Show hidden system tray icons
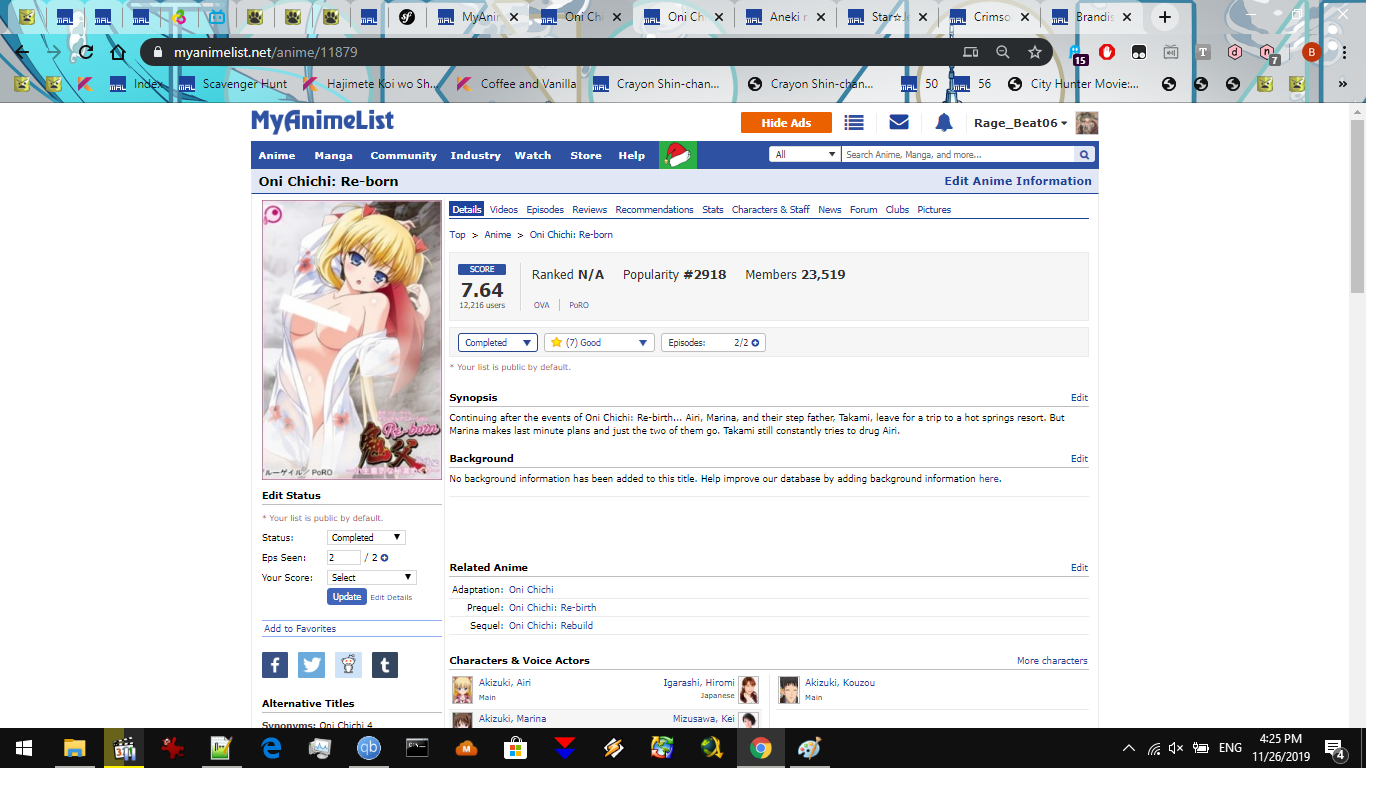 tap(1129, 748)
